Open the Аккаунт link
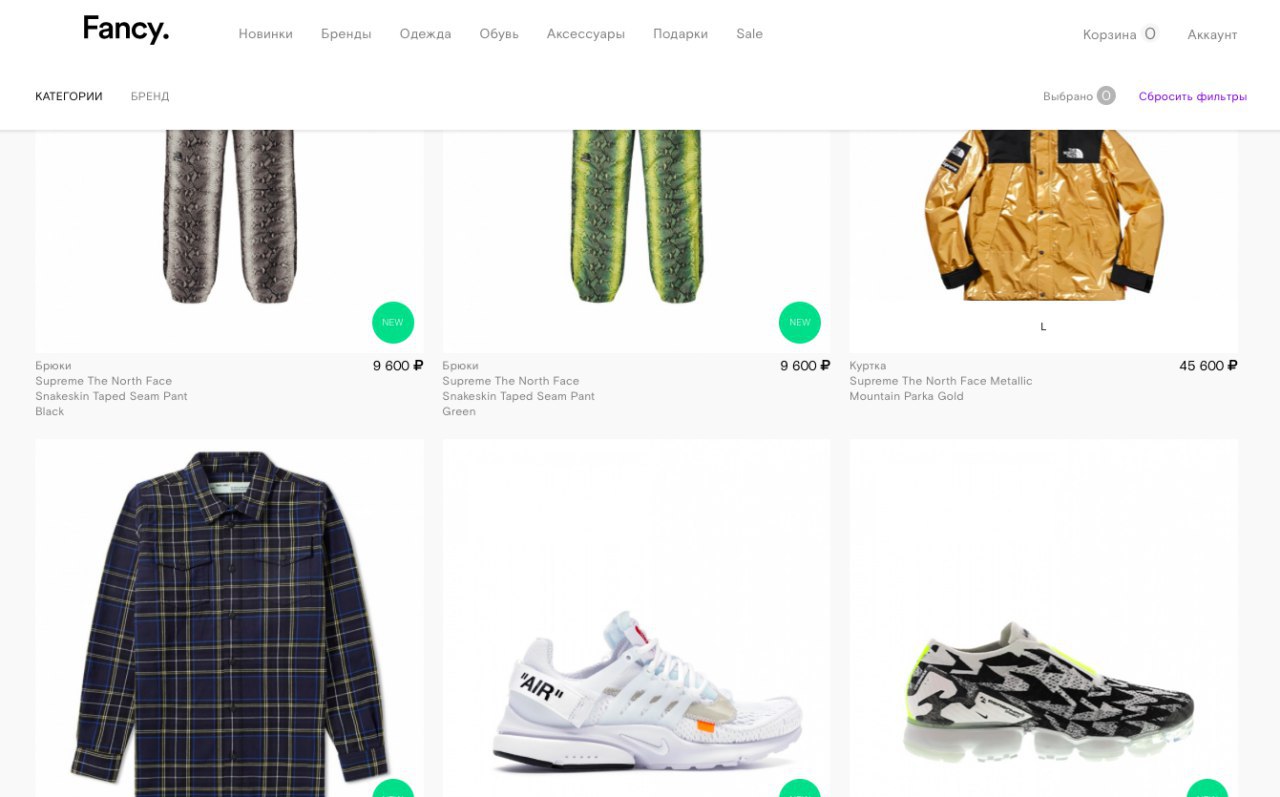This screenshot has height=797, width=1280. pos(1212,35)
